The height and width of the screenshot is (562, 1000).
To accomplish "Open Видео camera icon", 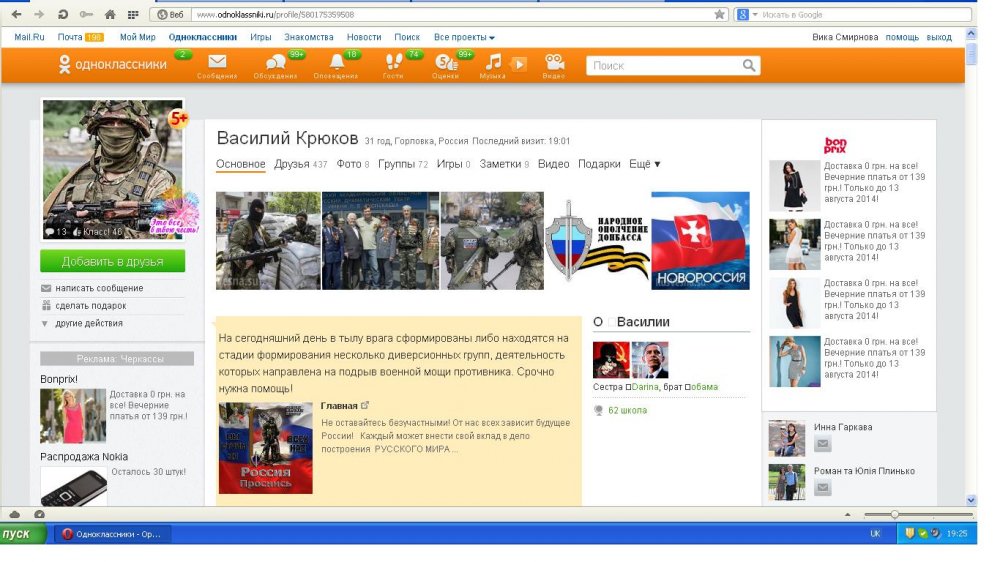I will pyautogui.click(x=554, y=62).
